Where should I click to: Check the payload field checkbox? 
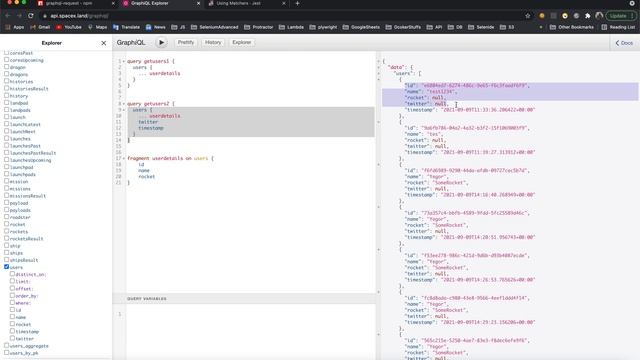pos(7,202)
